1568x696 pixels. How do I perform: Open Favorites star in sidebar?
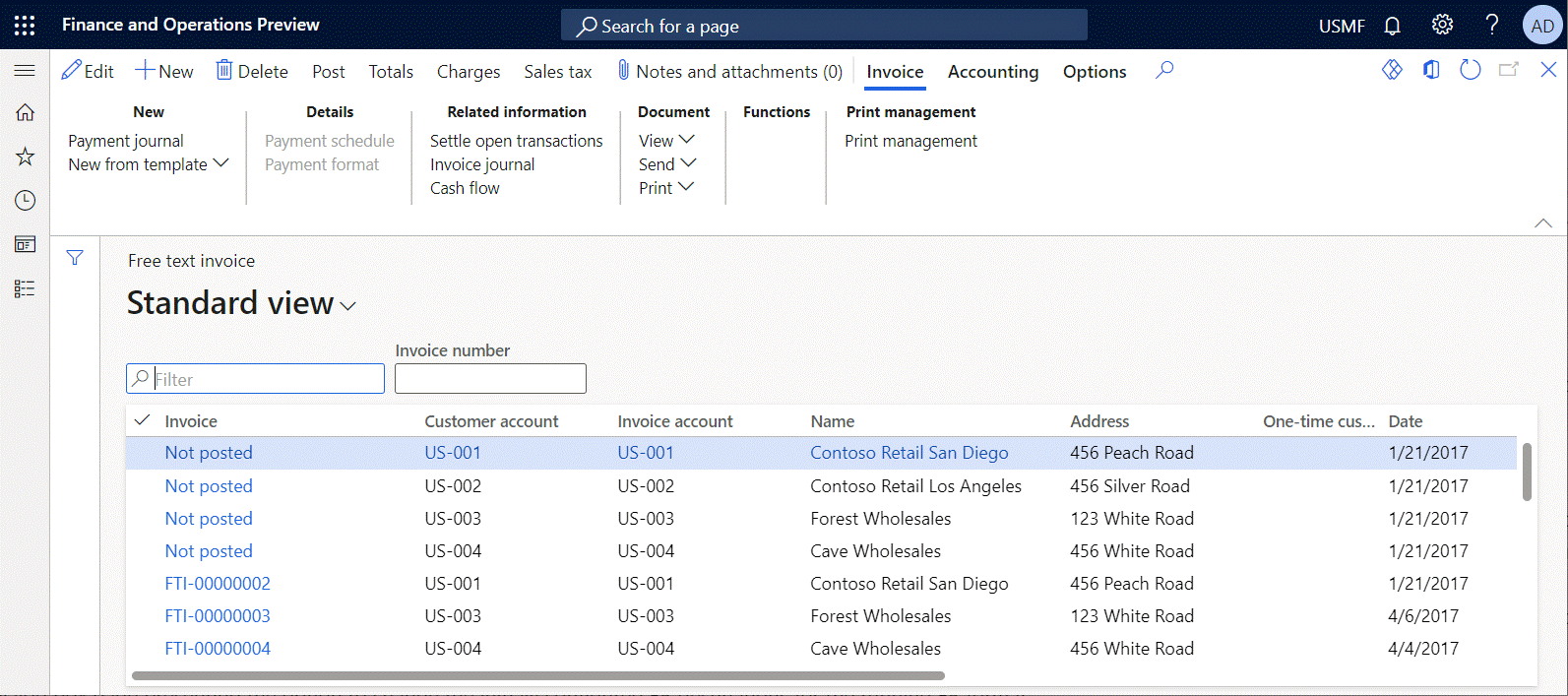[x=25, y=157]
